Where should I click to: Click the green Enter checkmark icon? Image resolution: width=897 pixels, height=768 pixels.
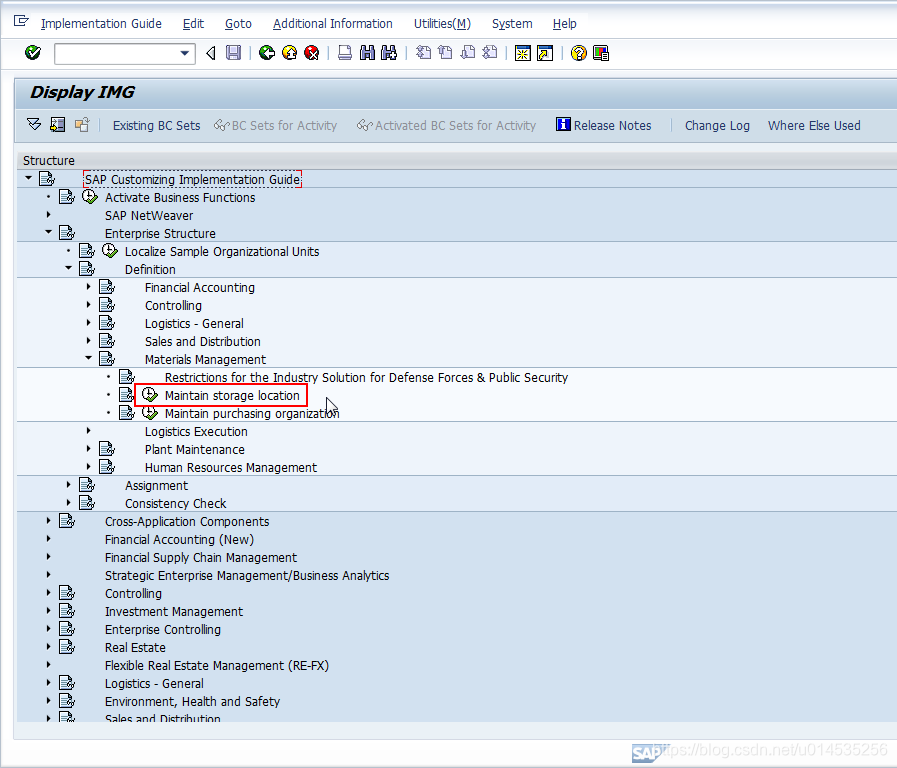33,53
